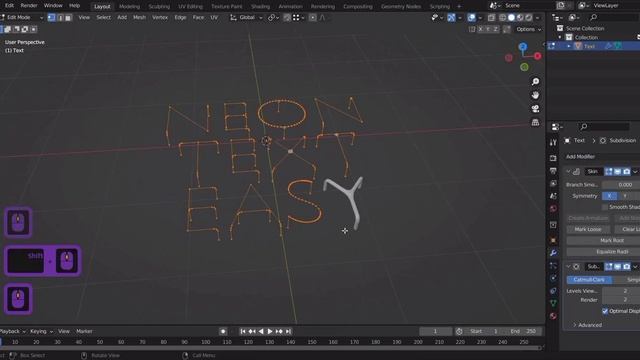Open the Render menu
This screenshot has height=360, width=640.
29,6
